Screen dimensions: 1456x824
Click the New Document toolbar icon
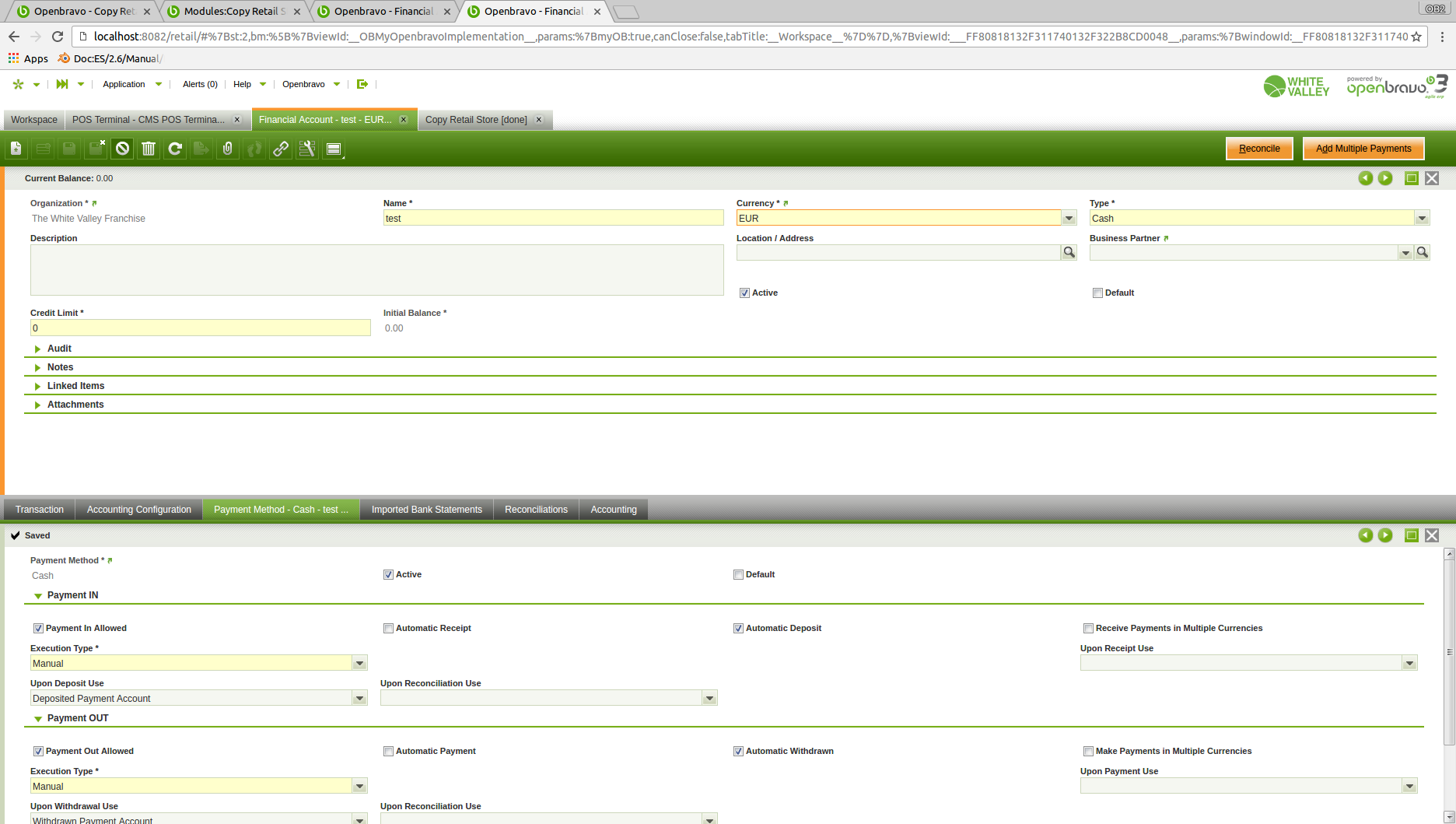pyautogui.click(x=16, y=149)
